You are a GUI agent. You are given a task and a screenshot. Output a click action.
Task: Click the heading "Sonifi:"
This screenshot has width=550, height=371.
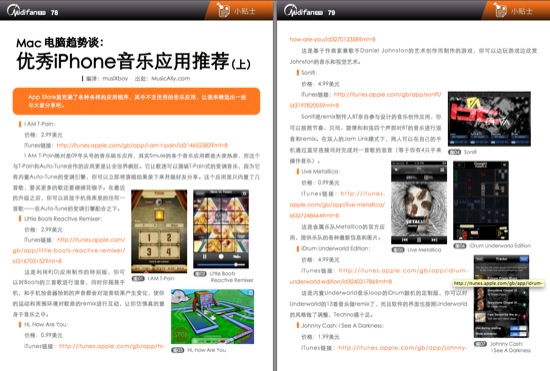coord(309,73)
